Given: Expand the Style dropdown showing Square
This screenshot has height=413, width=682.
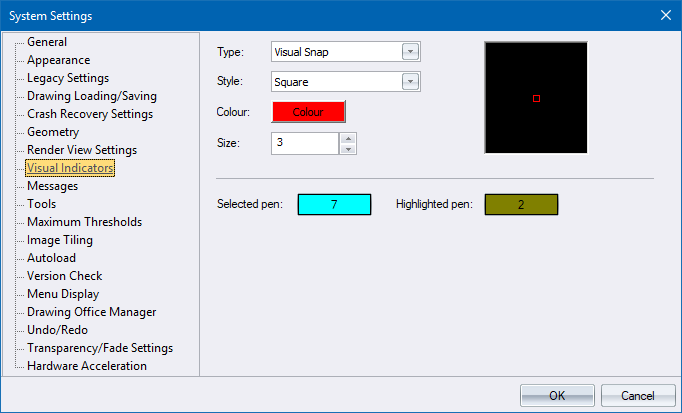Looking at the screenshot, I should click(410, 82).
